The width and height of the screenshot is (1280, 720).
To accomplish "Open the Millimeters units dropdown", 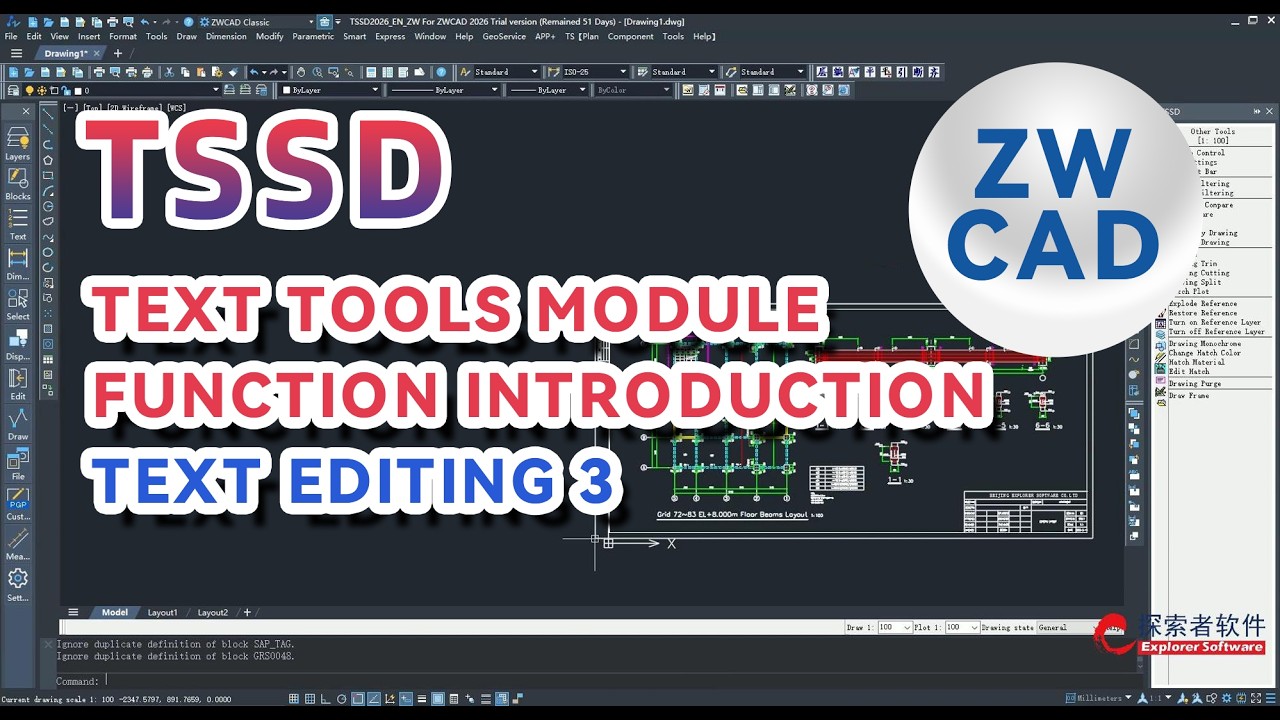I will 1098,698.
